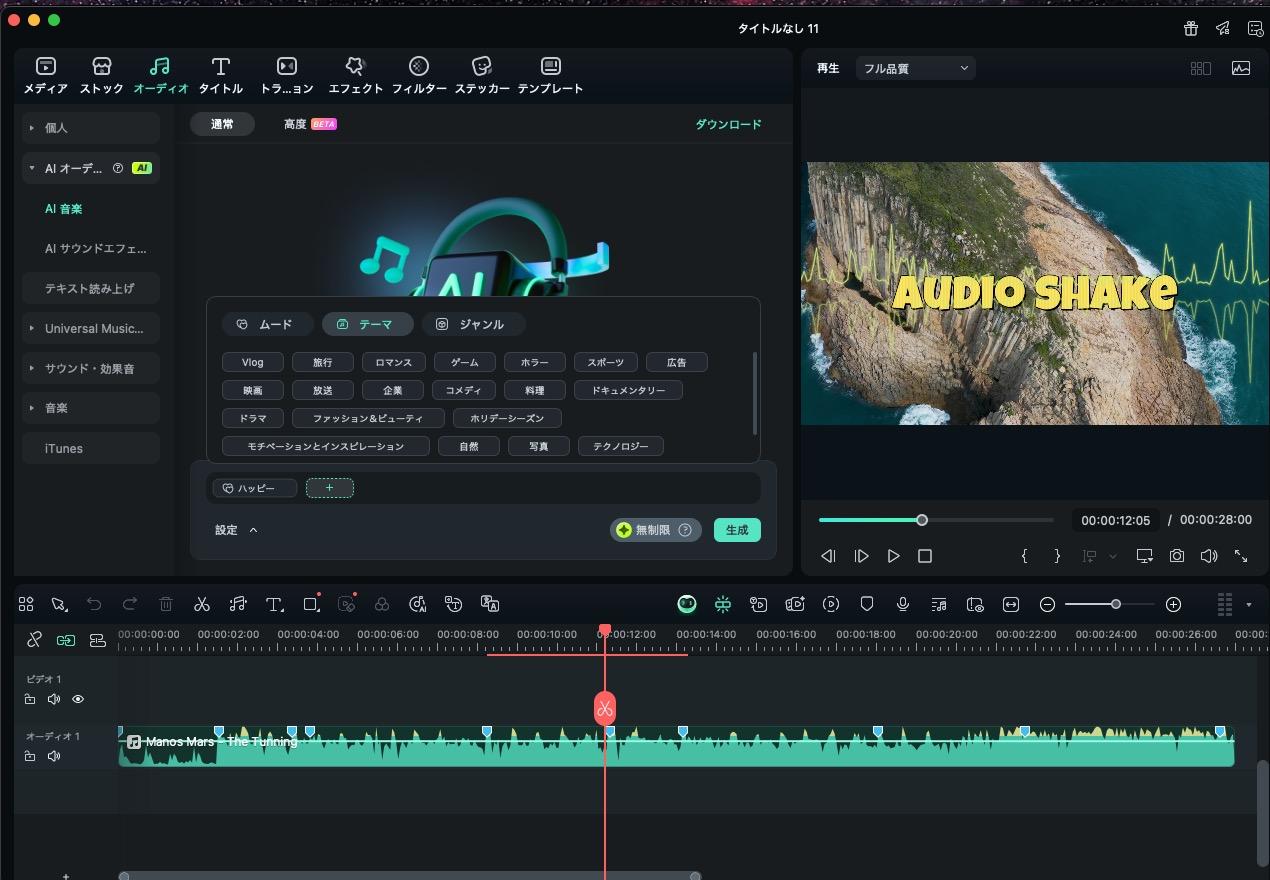Click the voiceover microphone icon
The height and width of the screenshot is (880, 1270).
click(903, 604)
